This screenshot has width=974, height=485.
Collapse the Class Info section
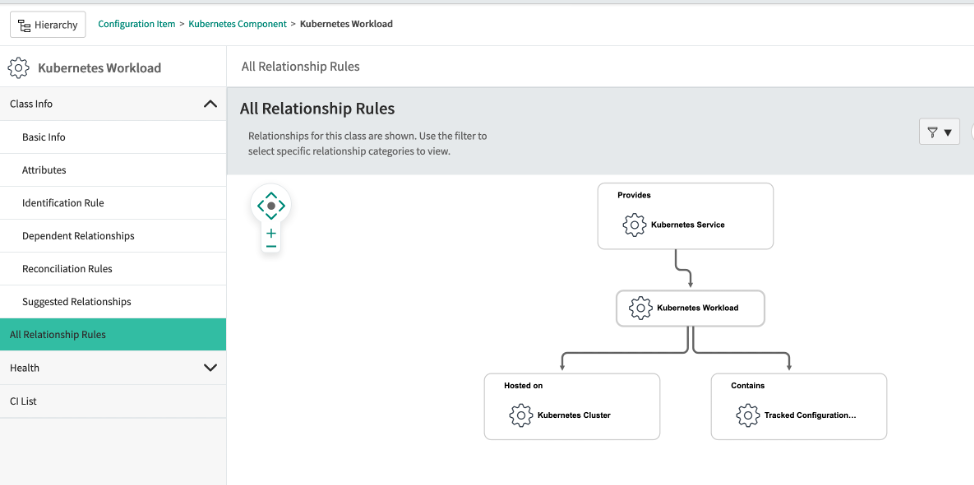(x=113, y=104)
